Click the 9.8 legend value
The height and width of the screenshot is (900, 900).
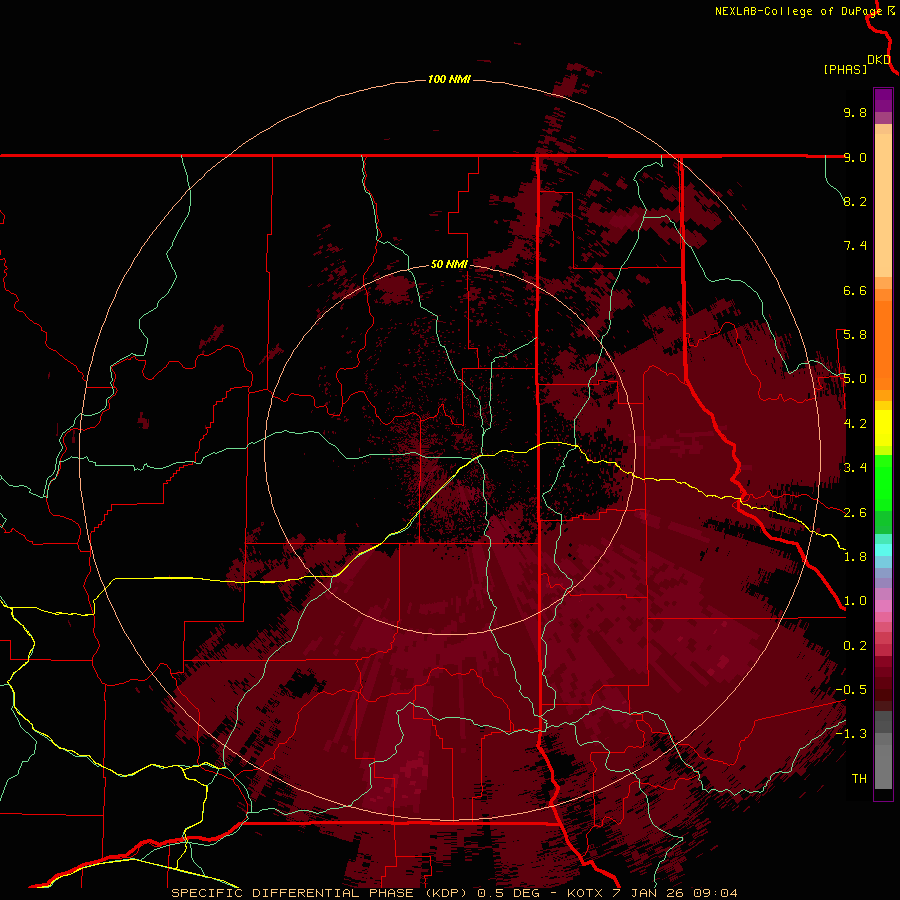[x=855, y=112]
